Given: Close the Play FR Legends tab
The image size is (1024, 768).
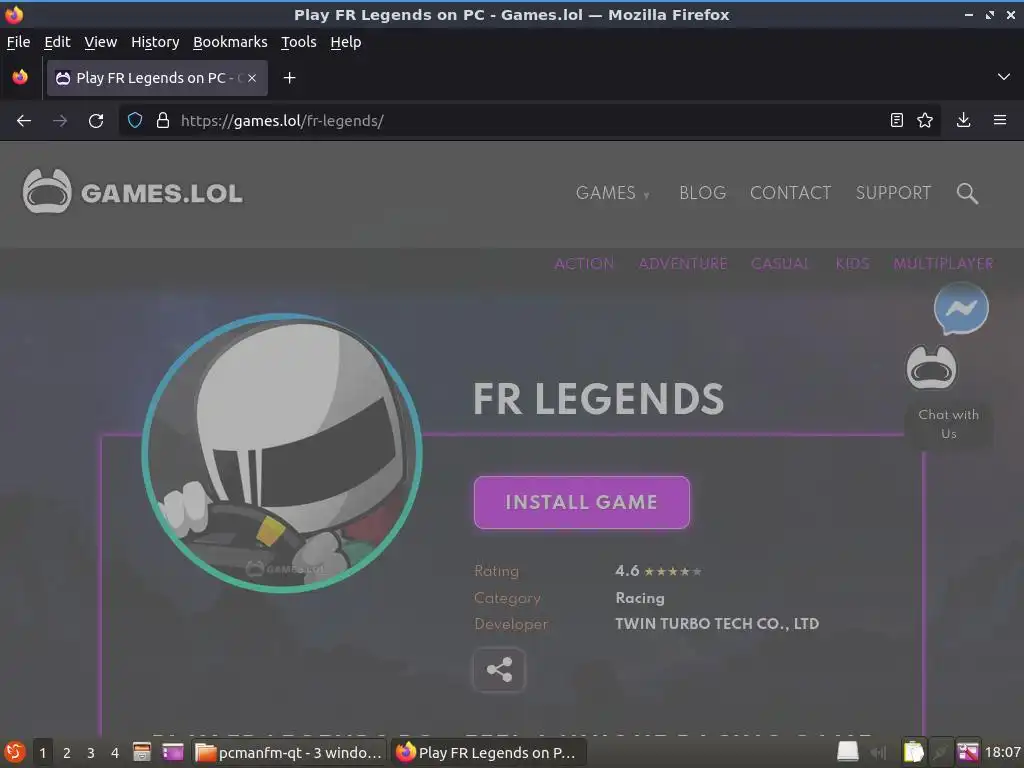Looking at the screenshot, I should click(251, 78).
